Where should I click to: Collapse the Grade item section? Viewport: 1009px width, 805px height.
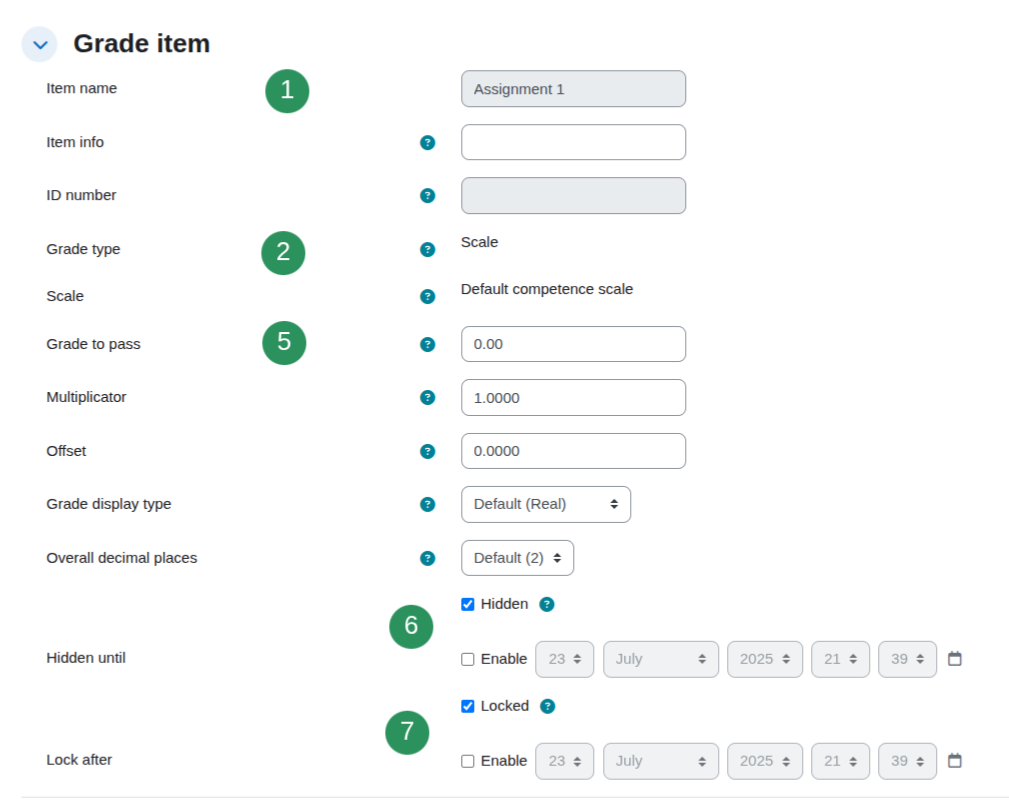tap(40, 44)
